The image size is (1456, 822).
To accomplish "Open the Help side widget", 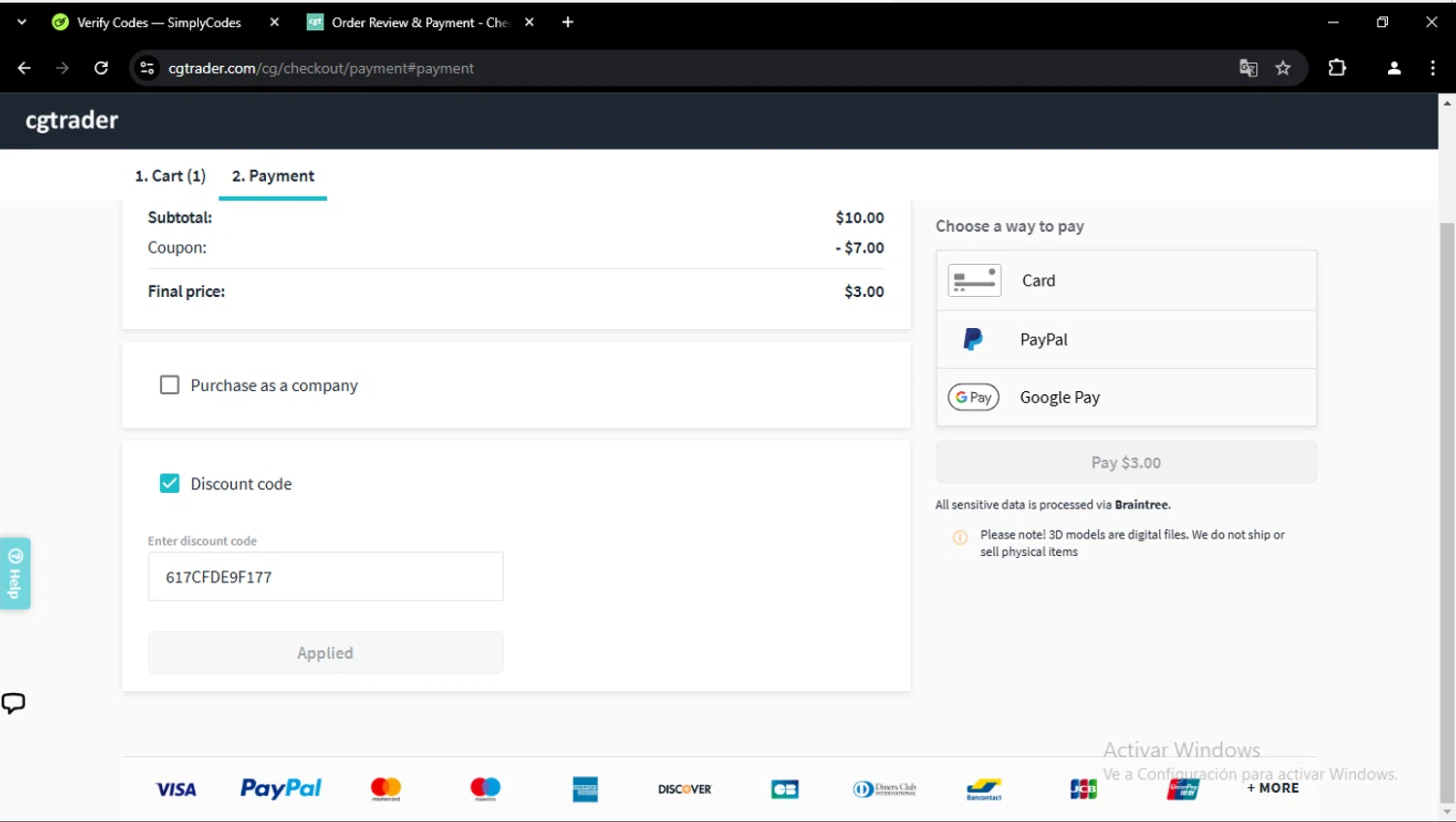I will [15, 574].
